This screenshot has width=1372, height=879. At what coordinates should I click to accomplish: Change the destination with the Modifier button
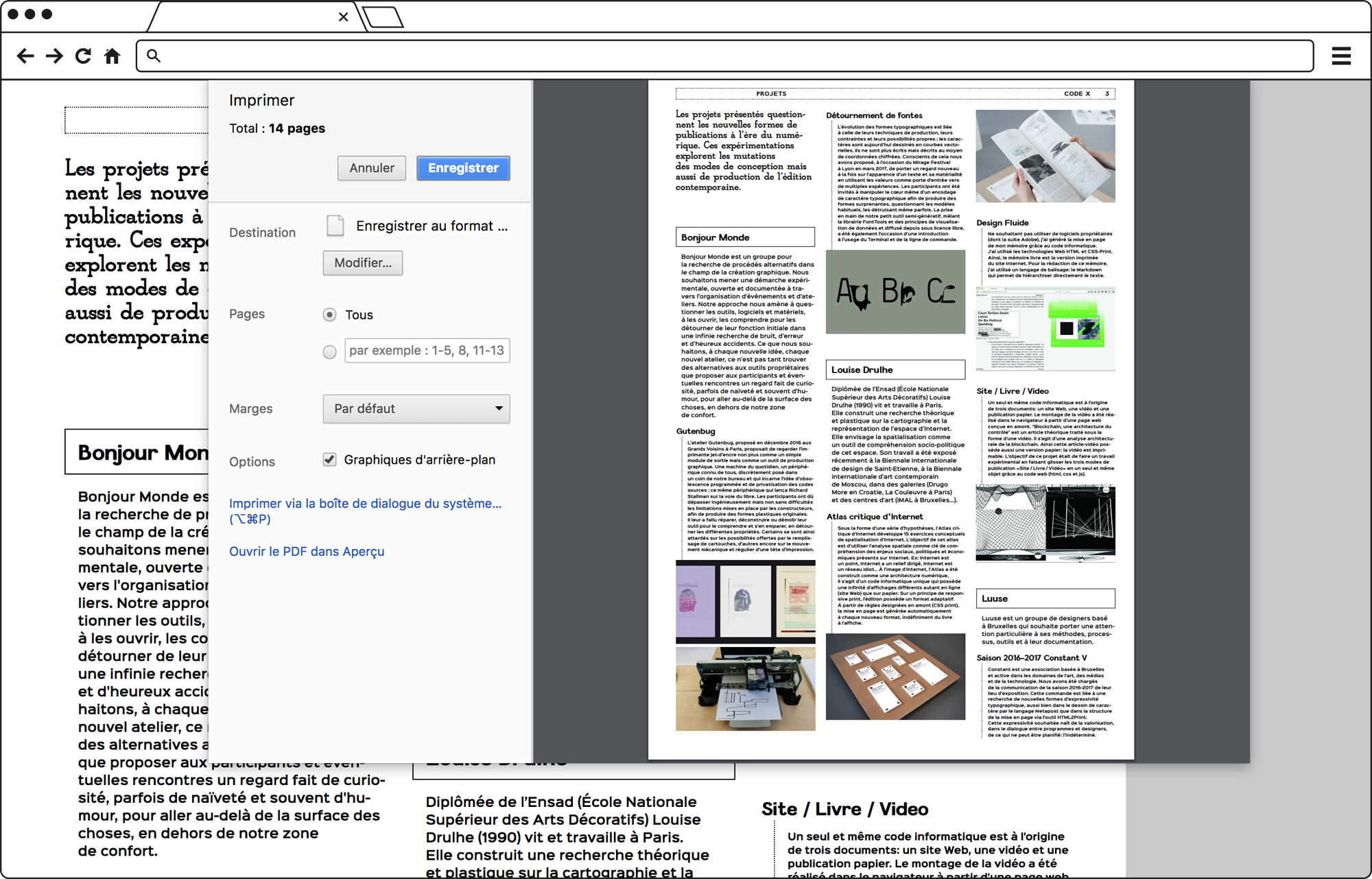[x=363, y=263]
